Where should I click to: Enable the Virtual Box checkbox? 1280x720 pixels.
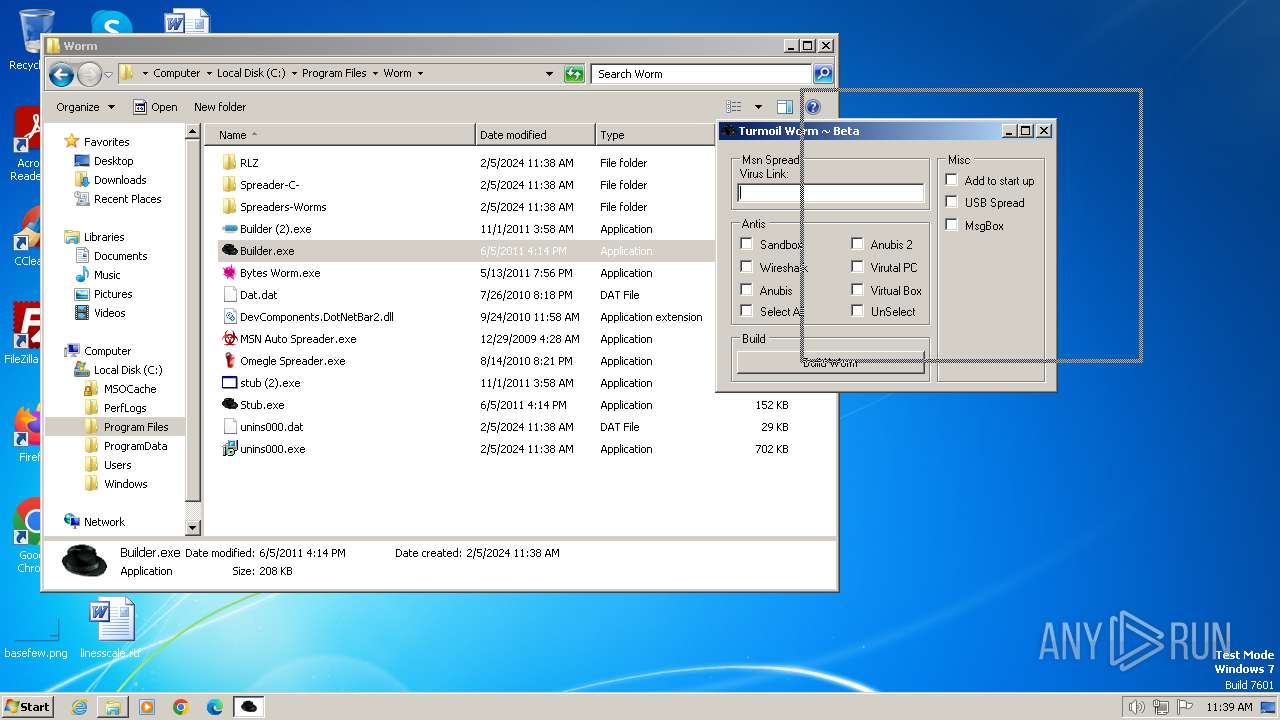(858, 290)
